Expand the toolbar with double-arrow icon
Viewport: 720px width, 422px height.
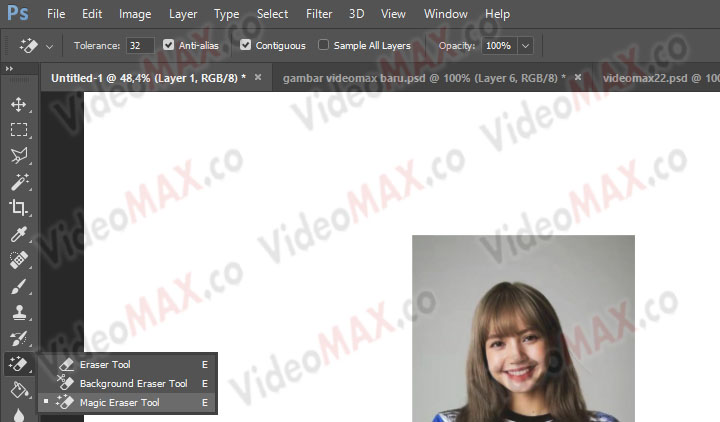tap(9, 69)
